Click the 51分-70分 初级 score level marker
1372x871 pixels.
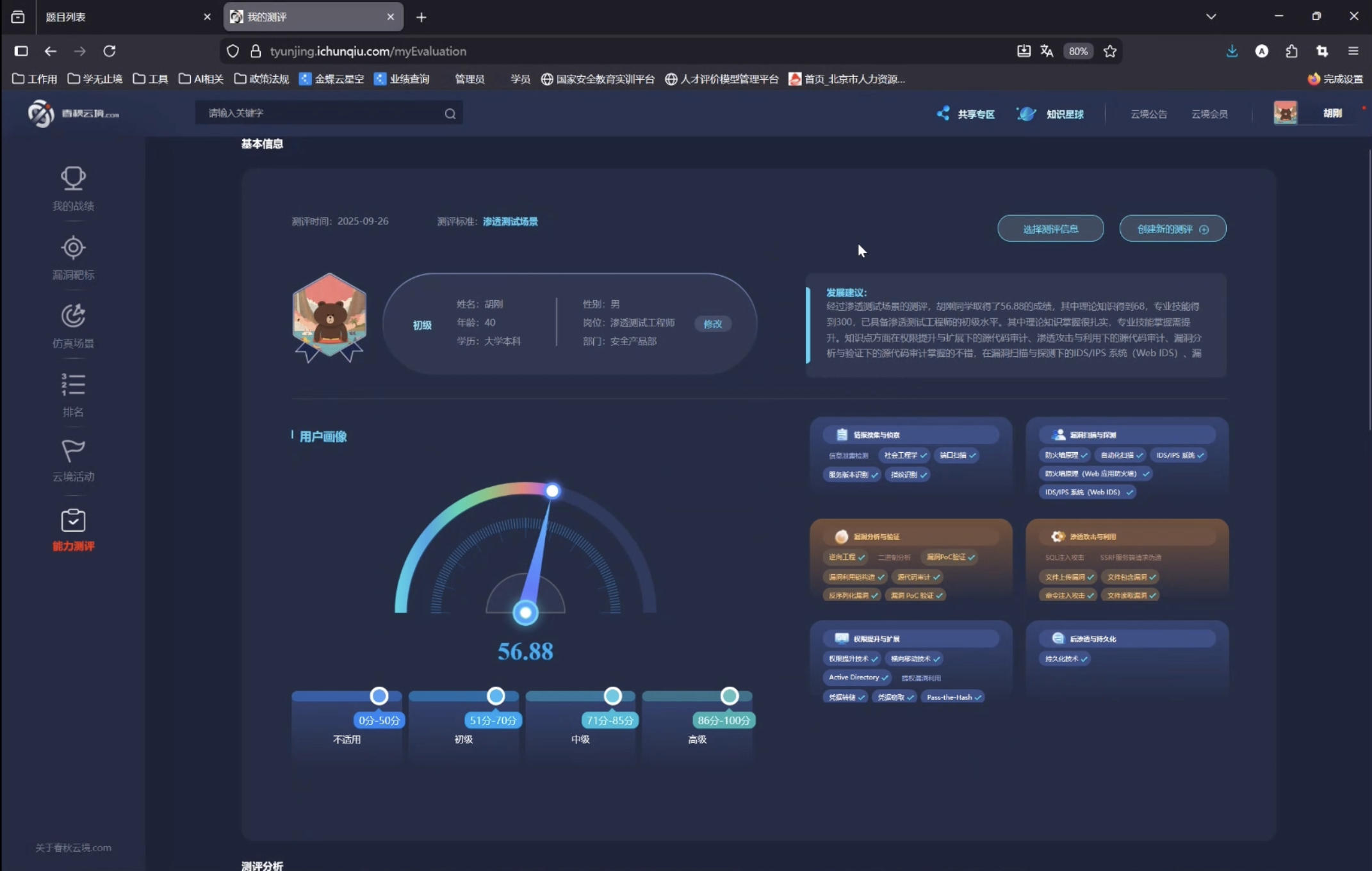(495, 696)
